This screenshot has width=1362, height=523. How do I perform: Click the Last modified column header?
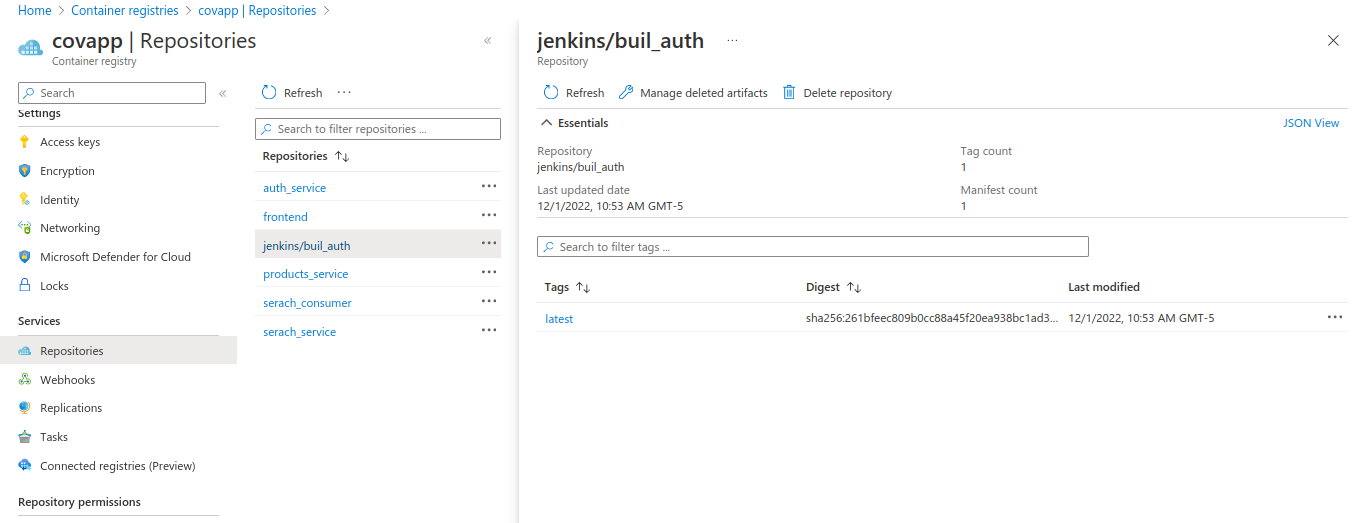[x=1104, y=287]
